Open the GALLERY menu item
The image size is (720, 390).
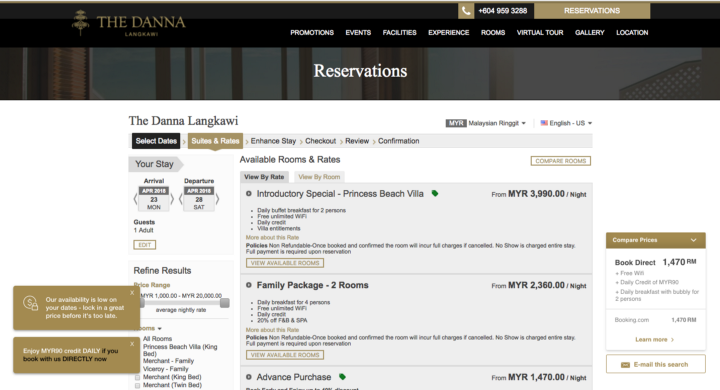click(x=590, y=33)
